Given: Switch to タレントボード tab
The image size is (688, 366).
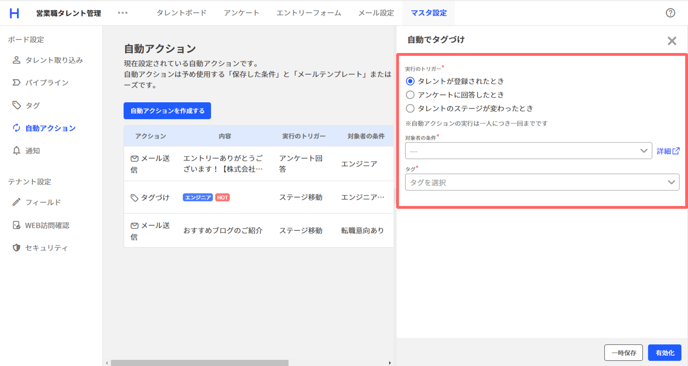Looking at the screenshot, I should tap(181, 13).
